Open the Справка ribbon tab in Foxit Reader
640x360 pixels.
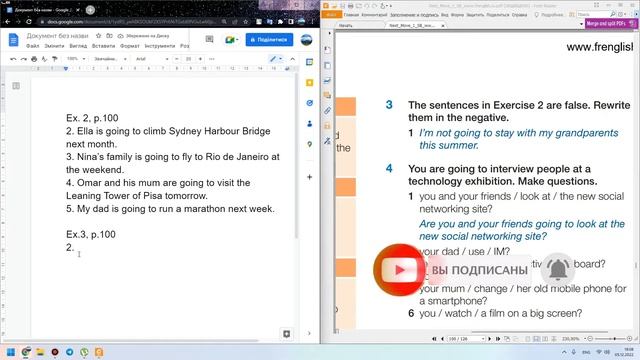pyautogui.click(x=519, y=15)
